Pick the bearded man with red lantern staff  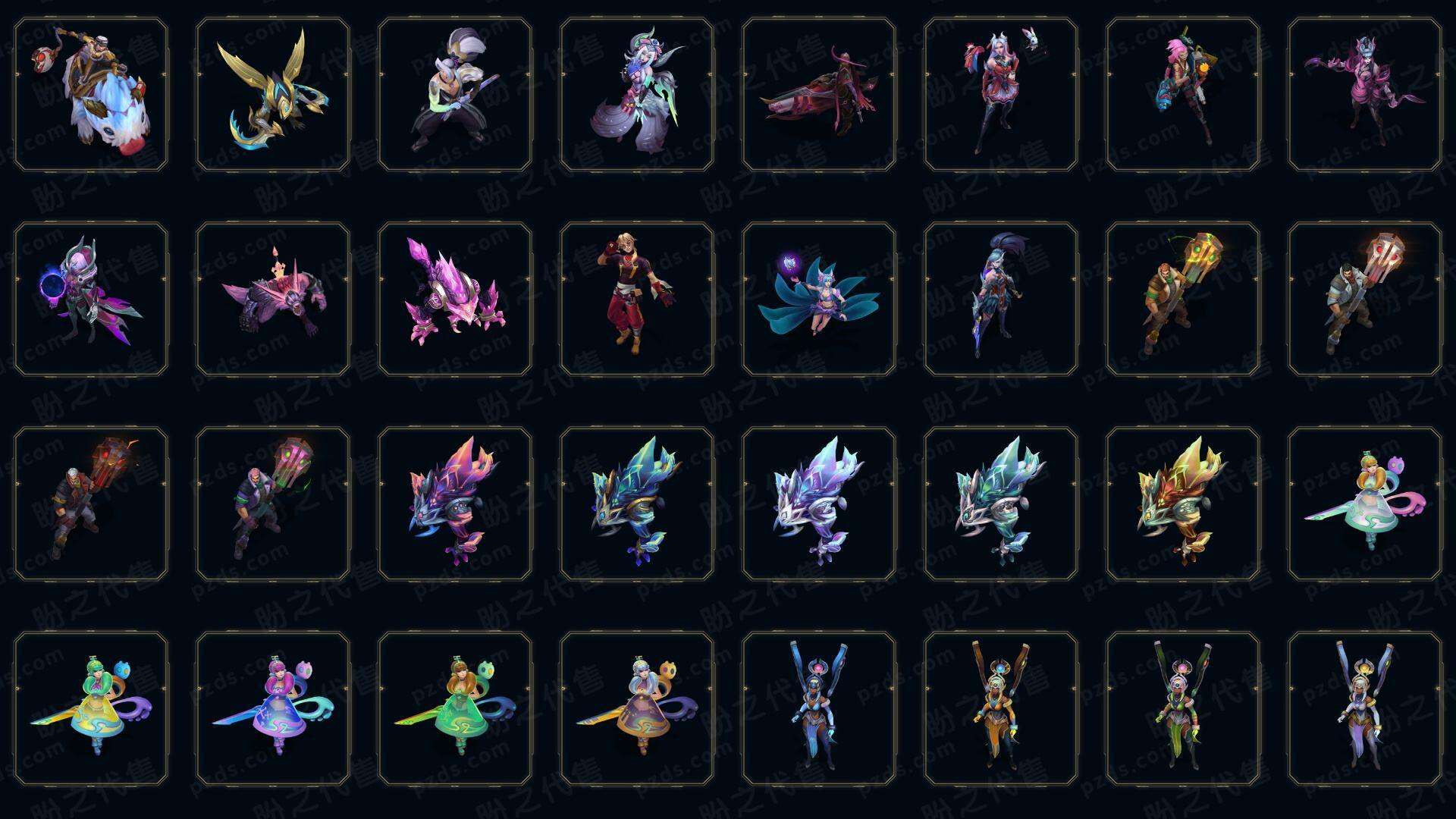click(x=1365, y=299)
